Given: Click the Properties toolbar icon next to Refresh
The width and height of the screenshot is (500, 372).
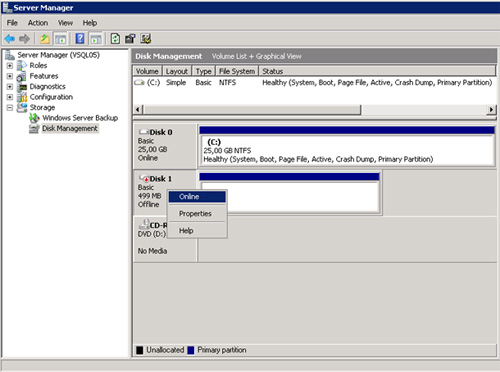Looking at the screenshot, I should pyautogui.click(x=130, y=39).
